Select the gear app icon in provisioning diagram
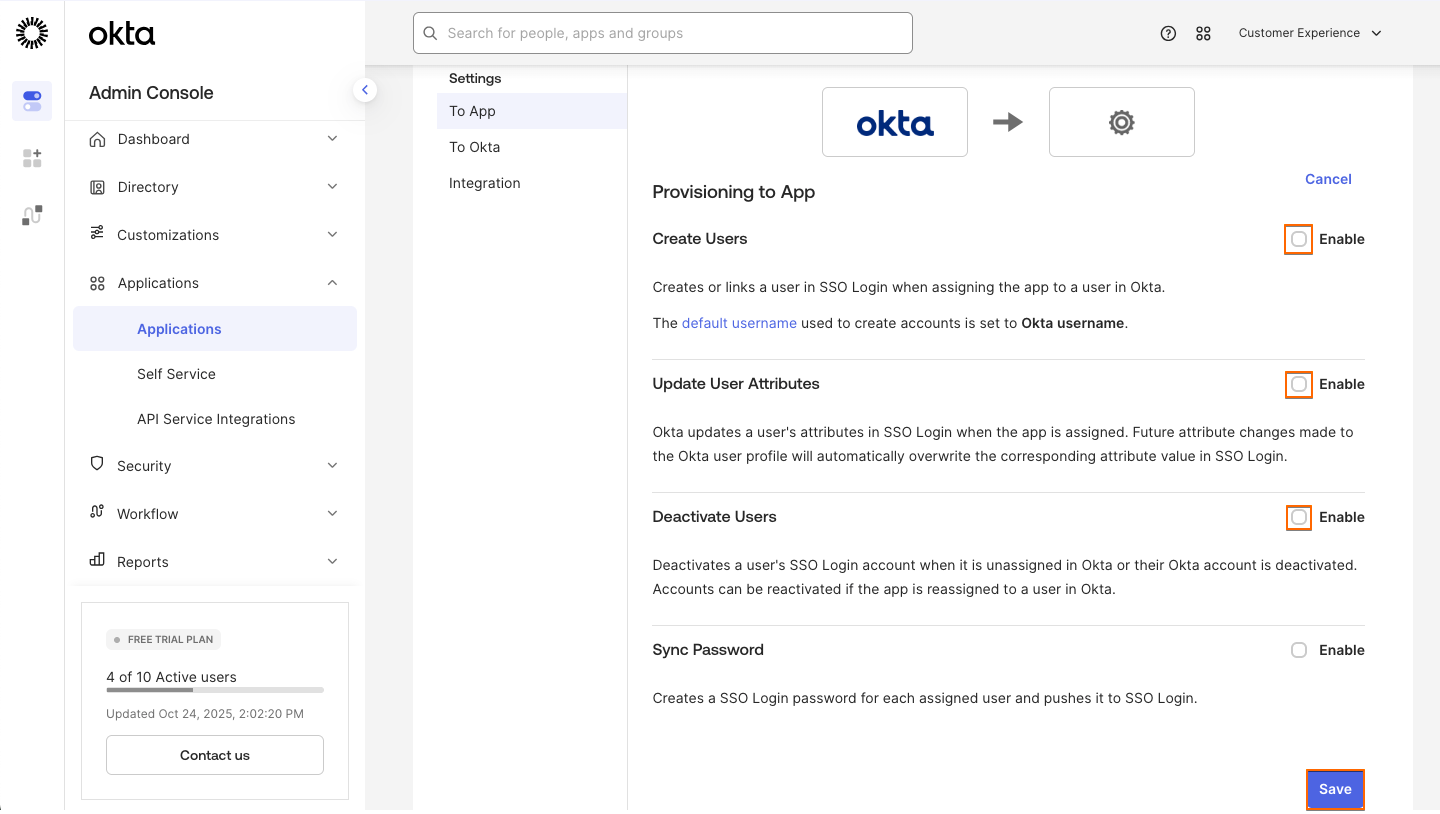1440x814 pixels. tap(1121, 122)
